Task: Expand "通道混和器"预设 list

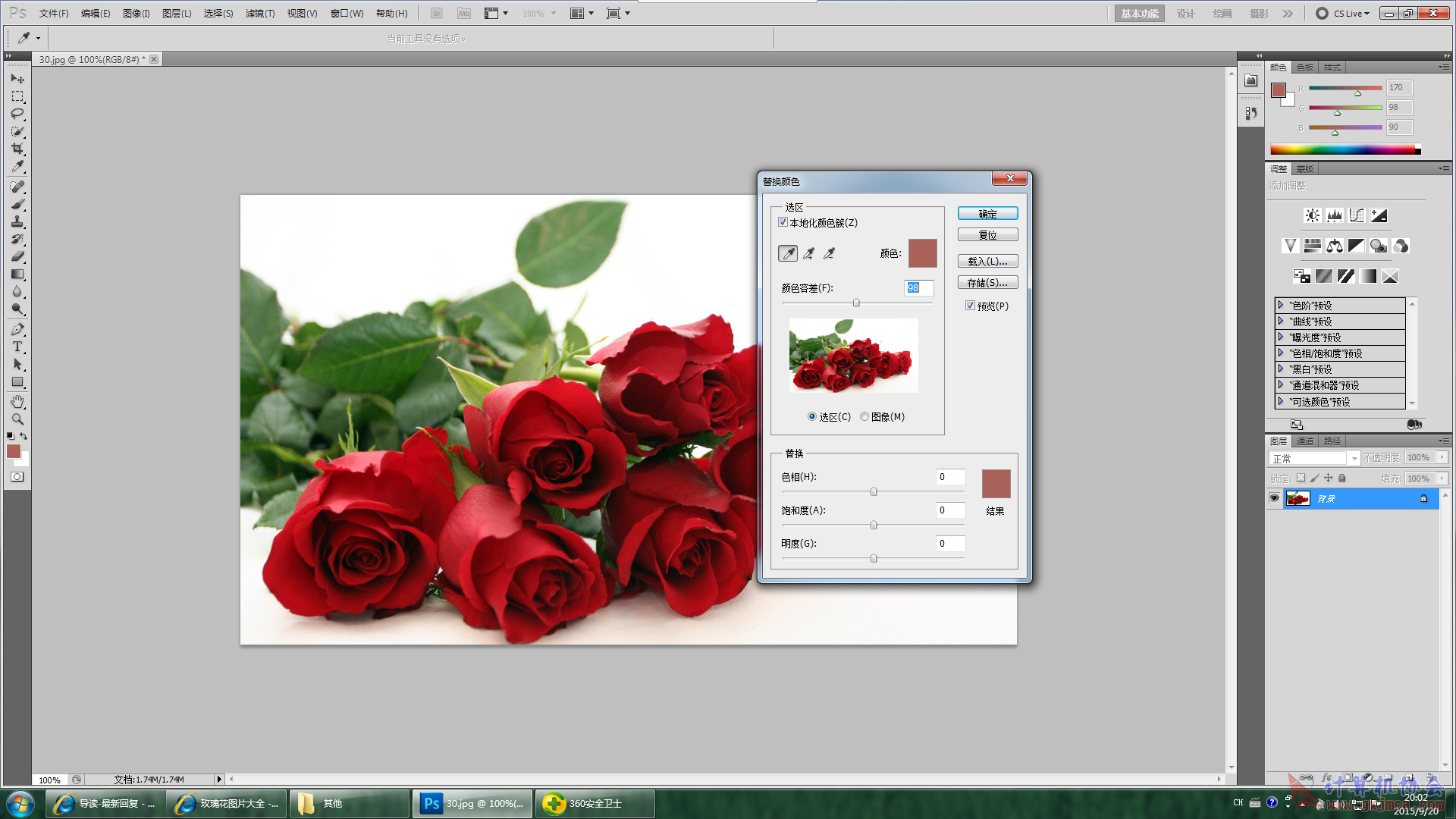Action: click(x=1281, y=384)
